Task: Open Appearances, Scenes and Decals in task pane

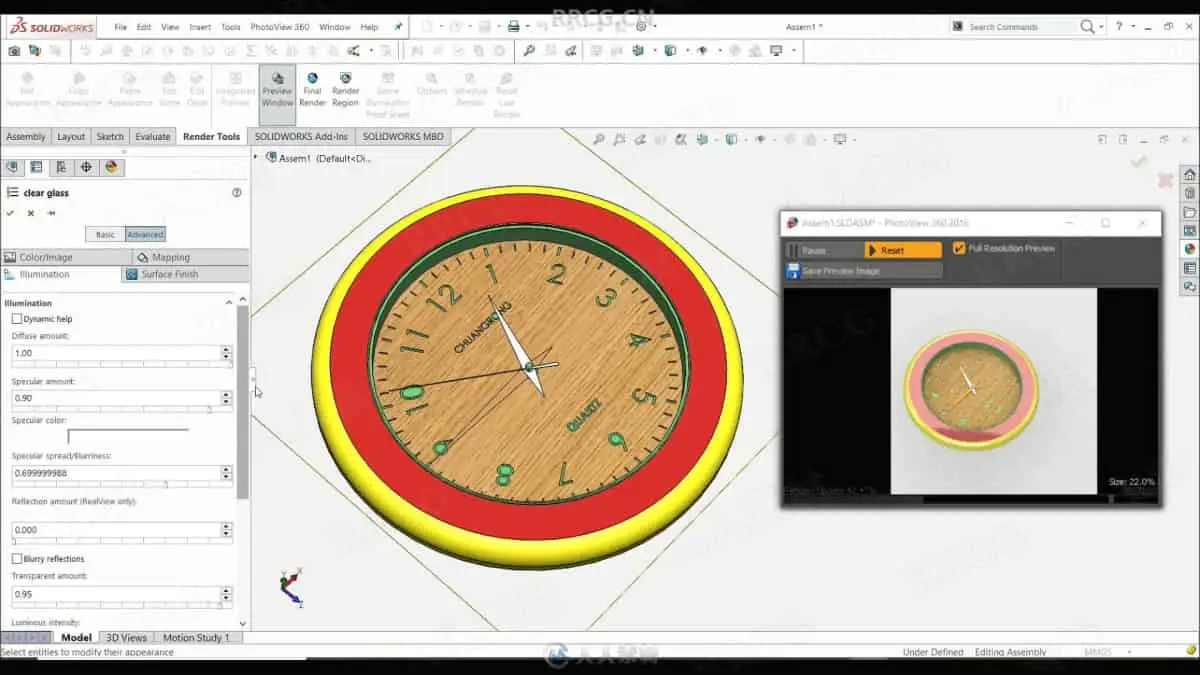Action: point(1189,249)
